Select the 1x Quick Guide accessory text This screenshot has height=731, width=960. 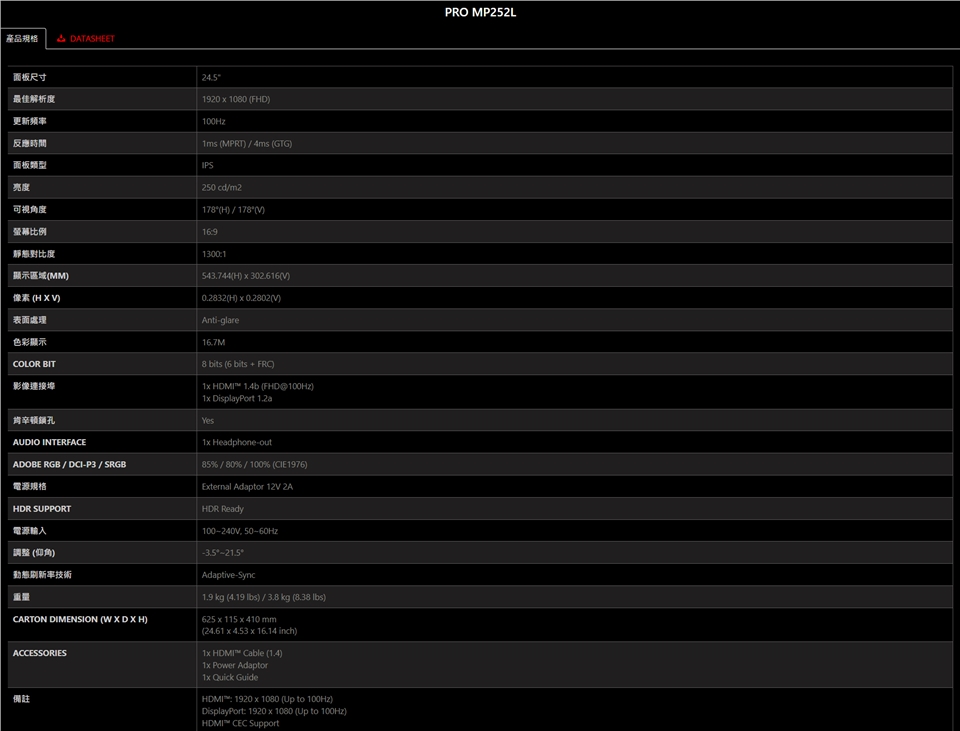point(230,677)
